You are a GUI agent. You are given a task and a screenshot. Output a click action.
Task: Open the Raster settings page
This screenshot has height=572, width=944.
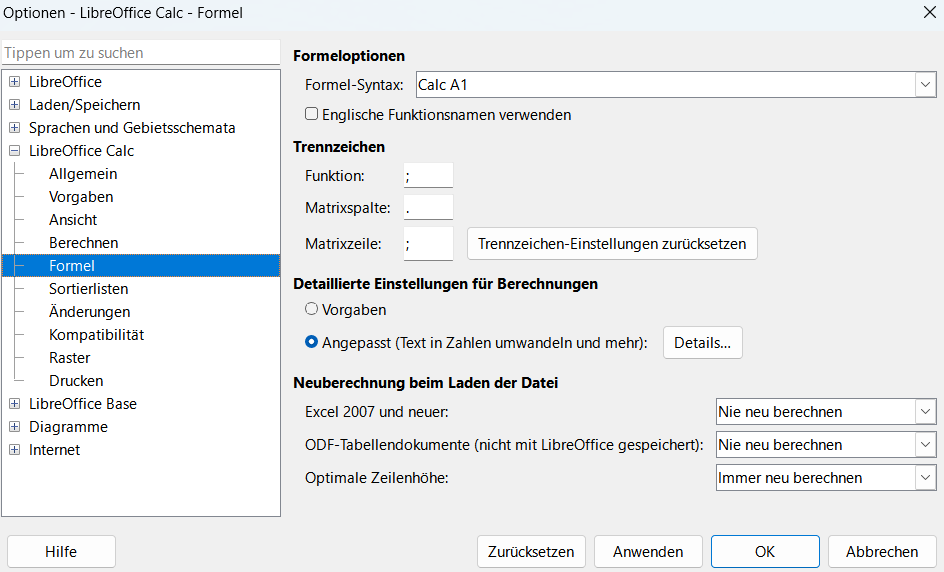pyautogui.click(x=70, y=358)
